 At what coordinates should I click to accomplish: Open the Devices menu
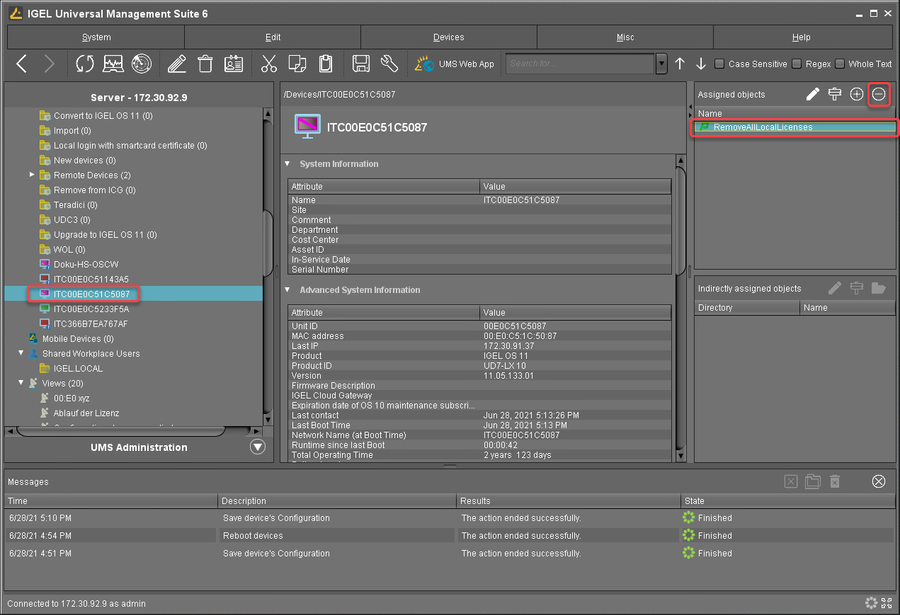(448, 37)
